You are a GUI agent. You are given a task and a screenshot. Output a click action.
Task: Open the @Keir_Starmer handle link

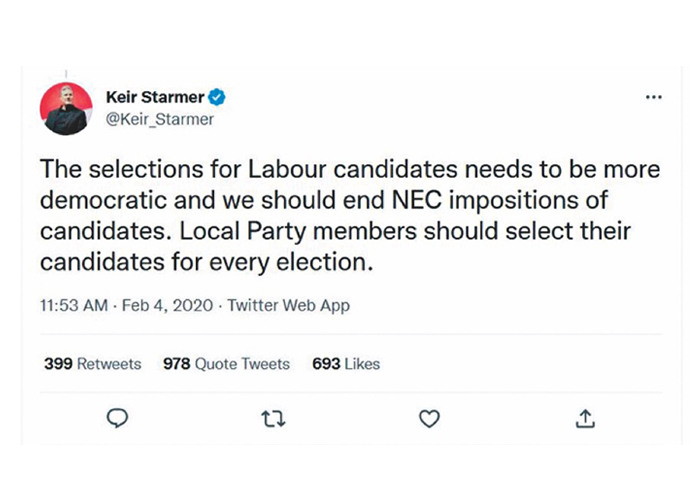(x=159, y=119)
